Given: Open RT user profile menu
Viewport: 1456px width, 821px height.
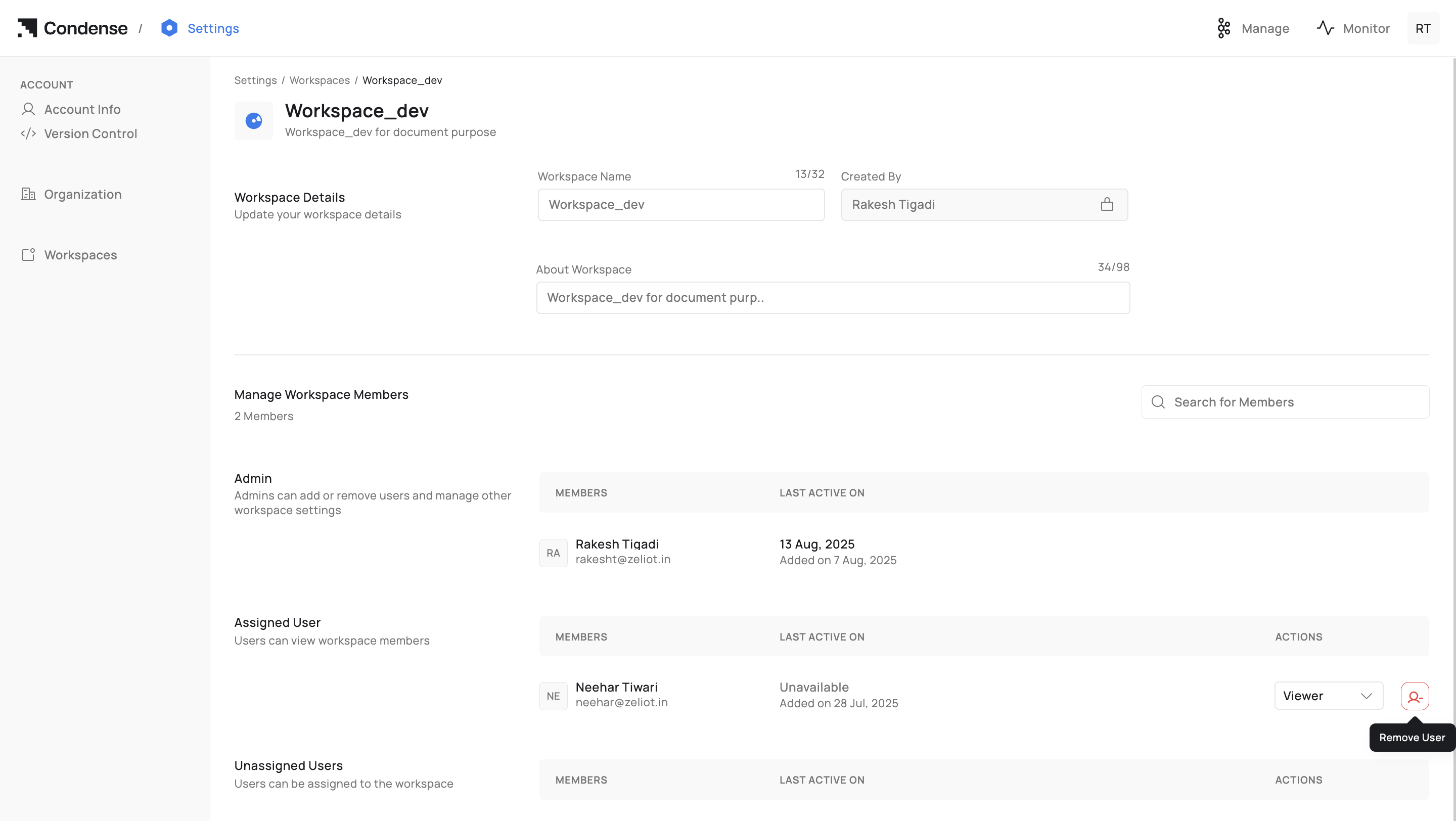Looking at the screenshot, I should pos(1423,28).
